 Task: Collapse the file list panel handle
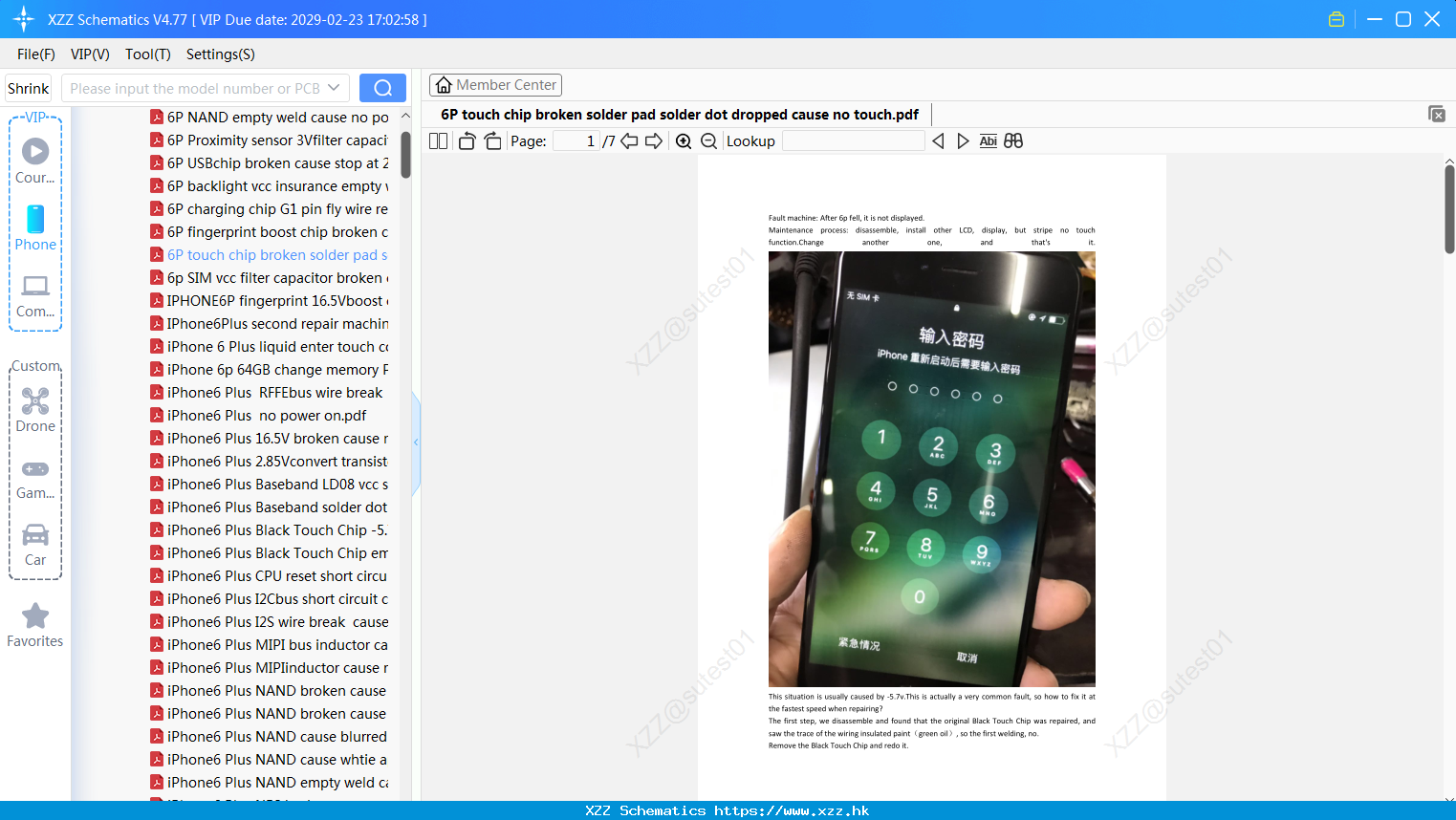coord(416,442)
